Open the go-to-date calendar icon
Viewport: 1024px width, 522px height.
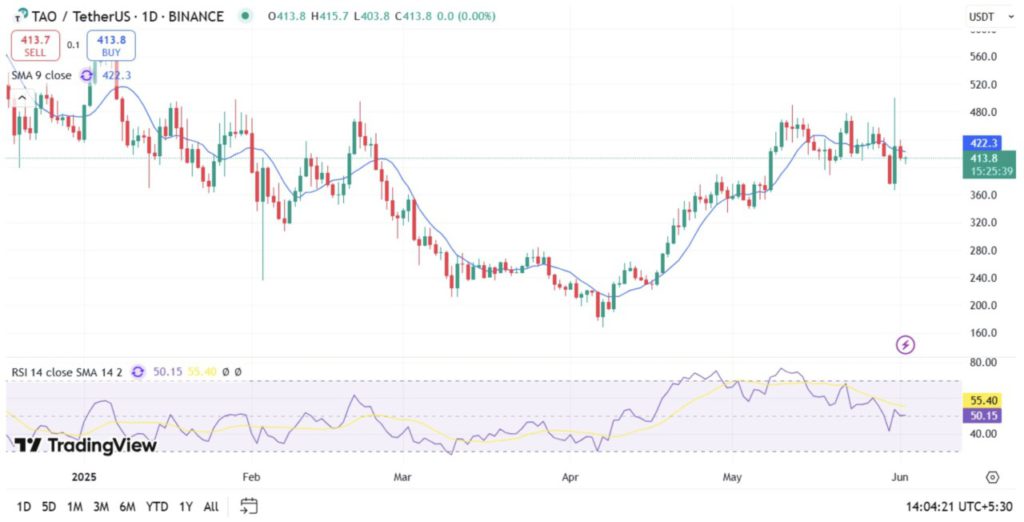click(x=249, y=506)
